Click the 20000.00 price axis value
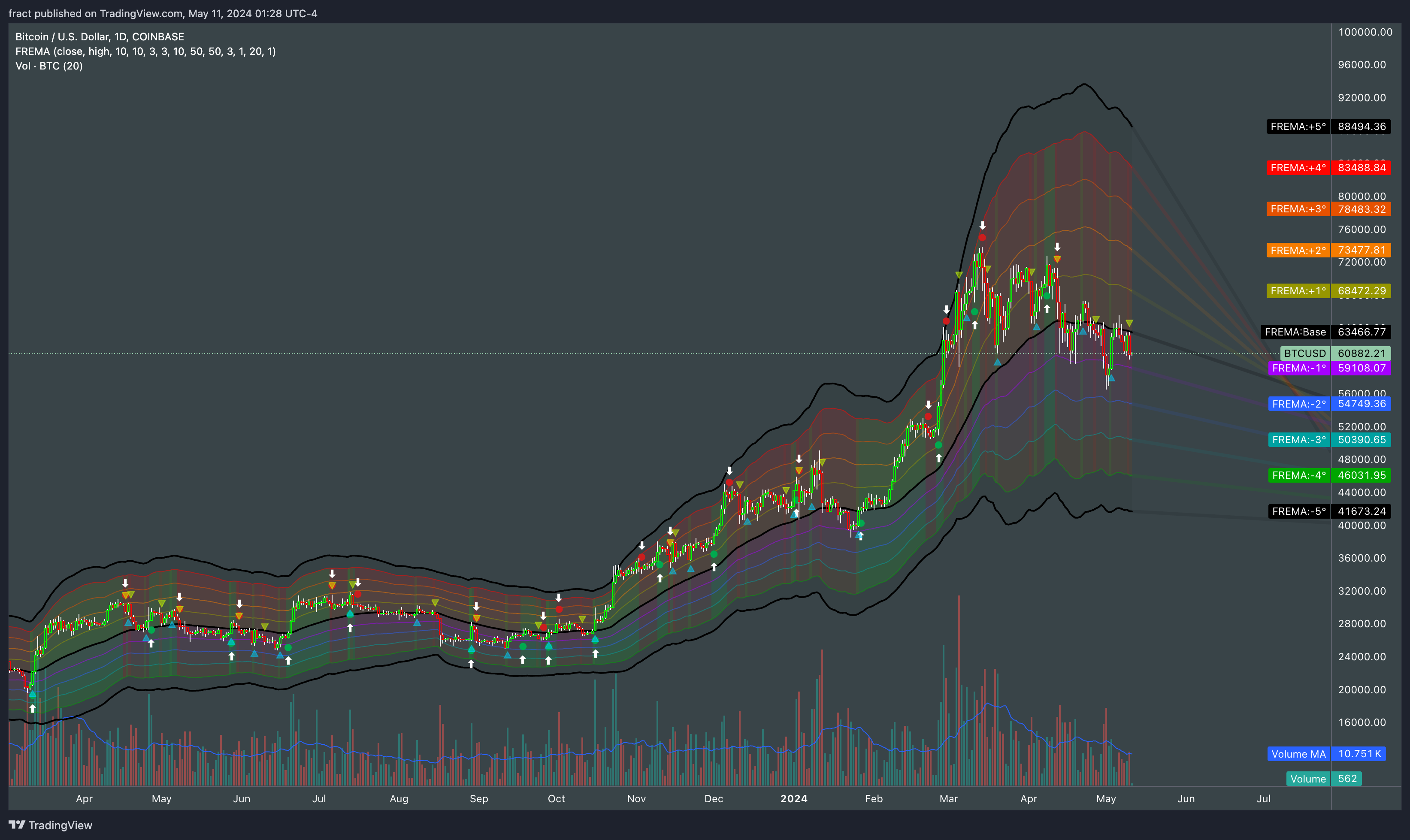The height and width of the screenshot is (840, 1410). pyautogui.click(x=1362, y=689)
